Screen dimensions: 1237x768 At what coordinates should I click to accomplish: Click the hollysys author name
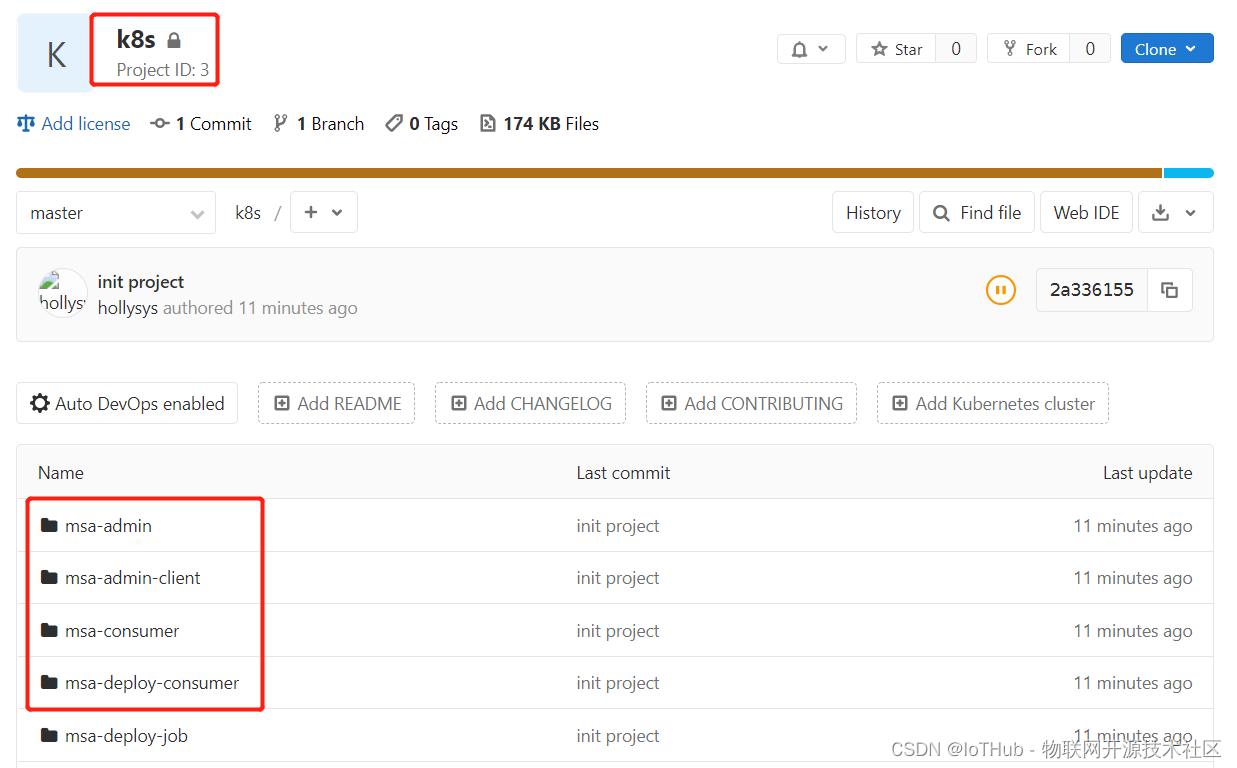pyautogui.click(x=128, y=308)
